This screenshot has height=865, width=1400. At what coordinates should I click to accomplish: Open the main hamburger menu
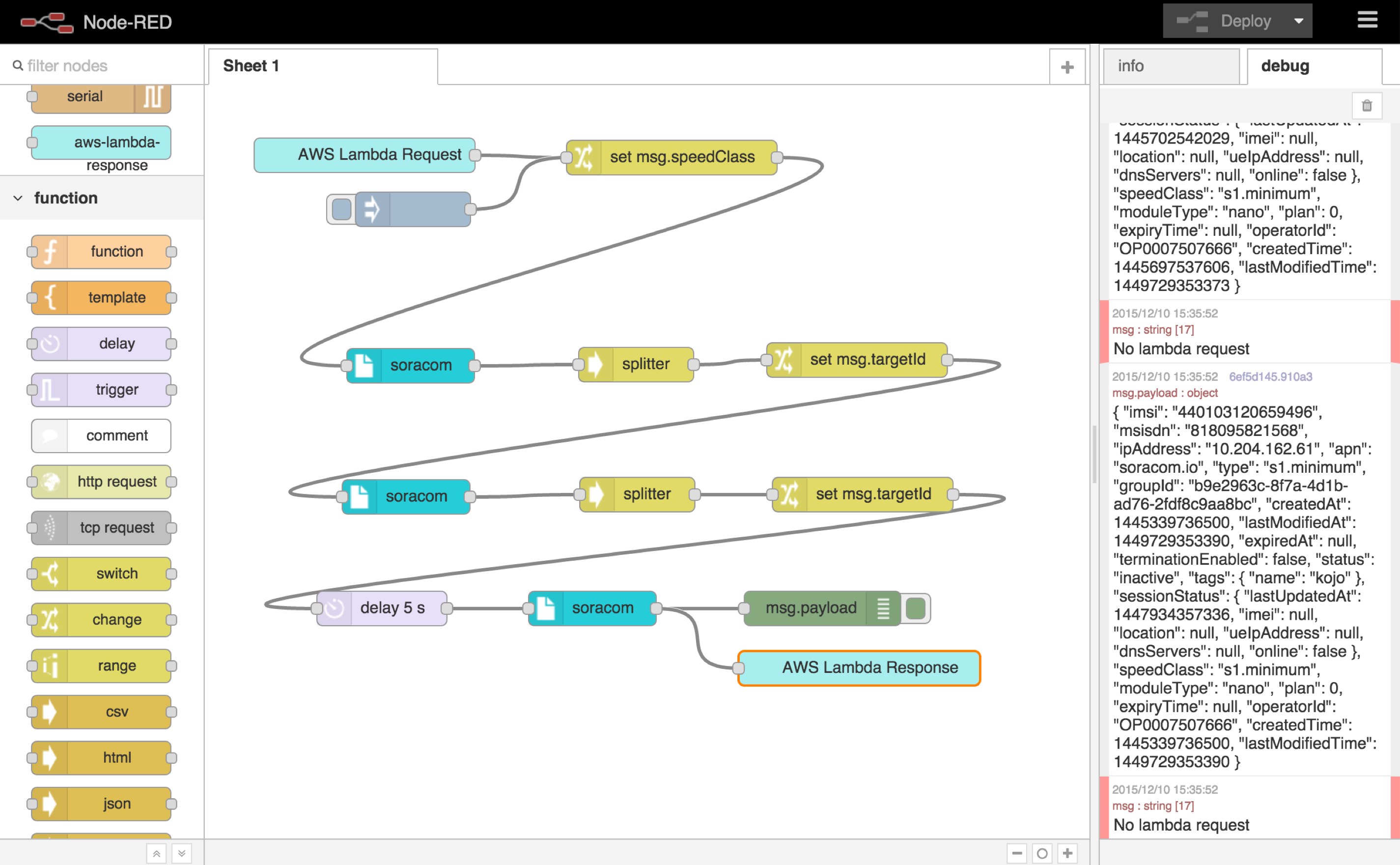pyautogui.click(x=1368, y=21)
